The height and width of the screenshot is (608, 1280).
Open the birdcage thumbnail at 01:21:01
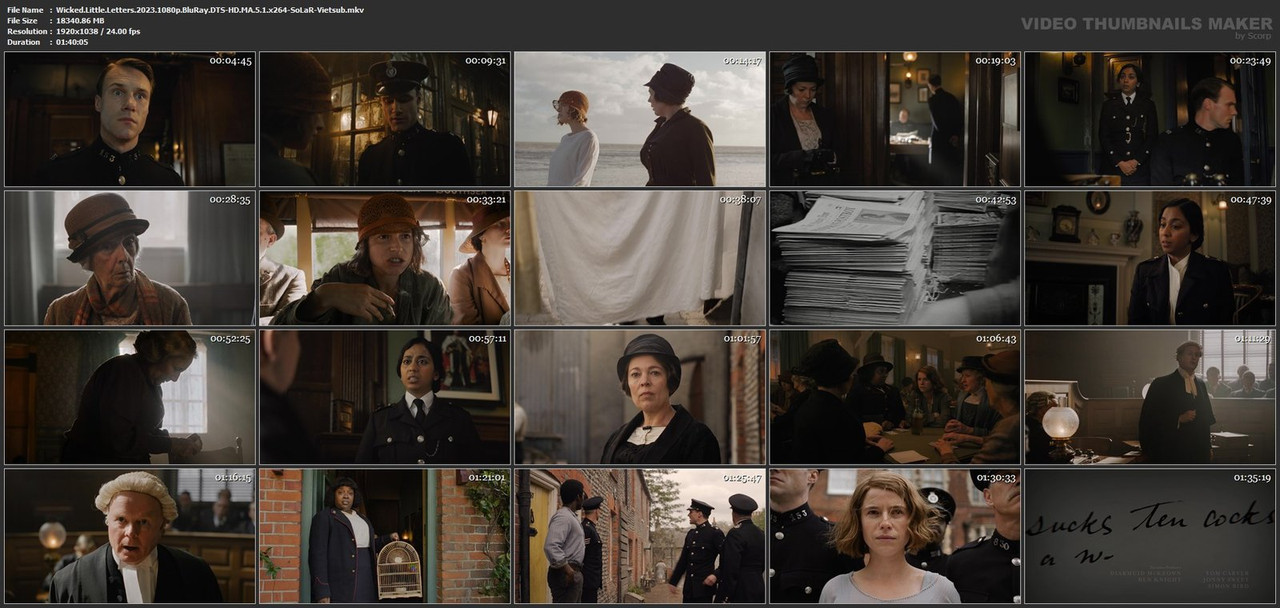click(385, 536)
